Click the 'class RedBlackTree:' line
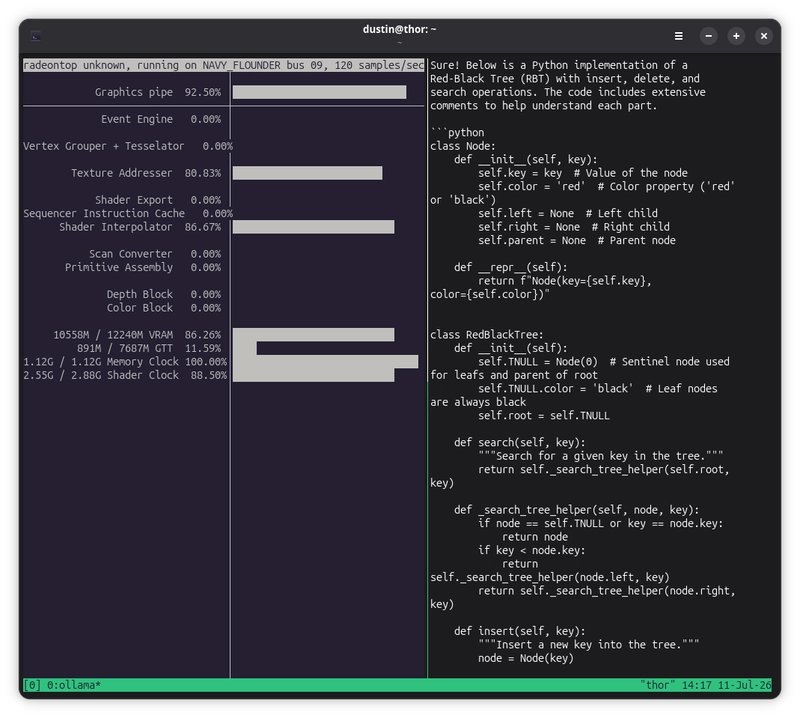This screenshot has width=800, height=718. [487, 335]
